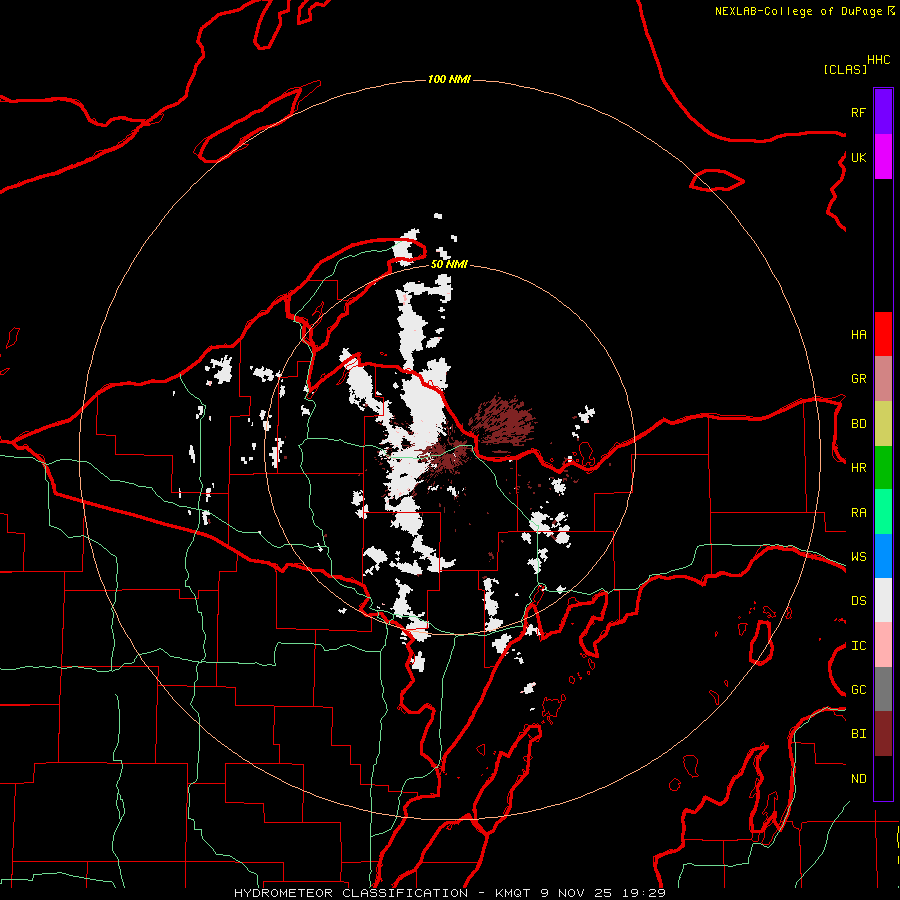The width and height of the screenshot is (900, 900).
Task: Click the 100 NMI range ring label
Action: point(449,79)
